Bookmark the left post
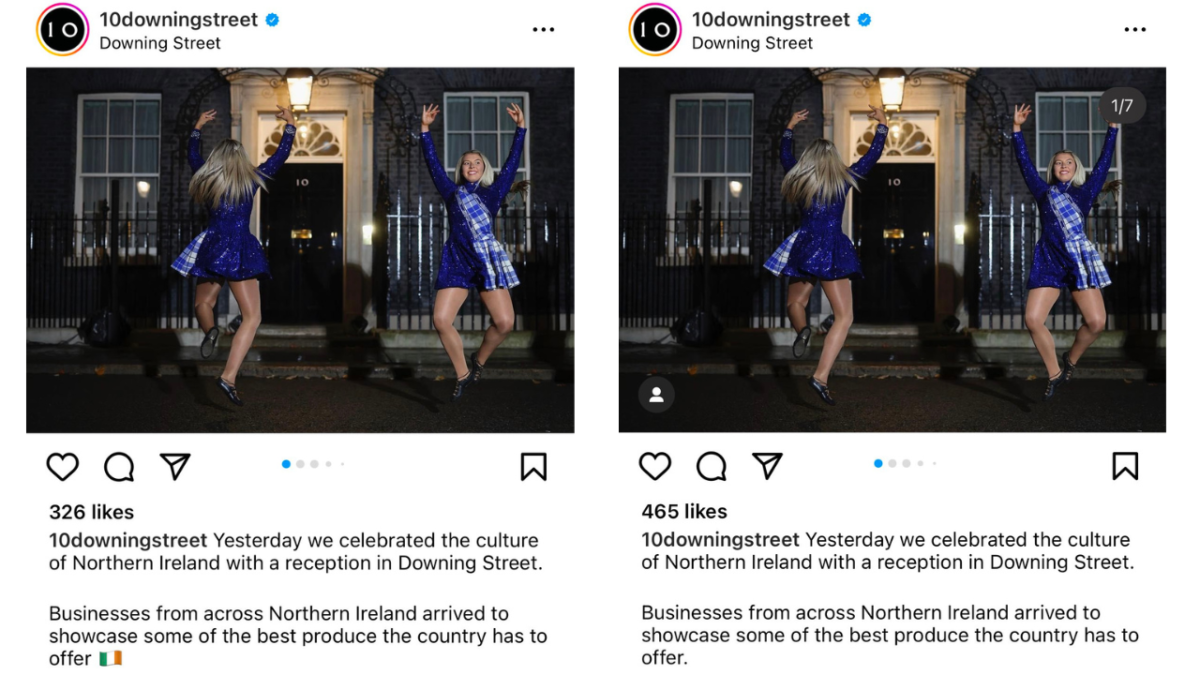The width and height of the screenshot is (1200, 675). point(533,467)
